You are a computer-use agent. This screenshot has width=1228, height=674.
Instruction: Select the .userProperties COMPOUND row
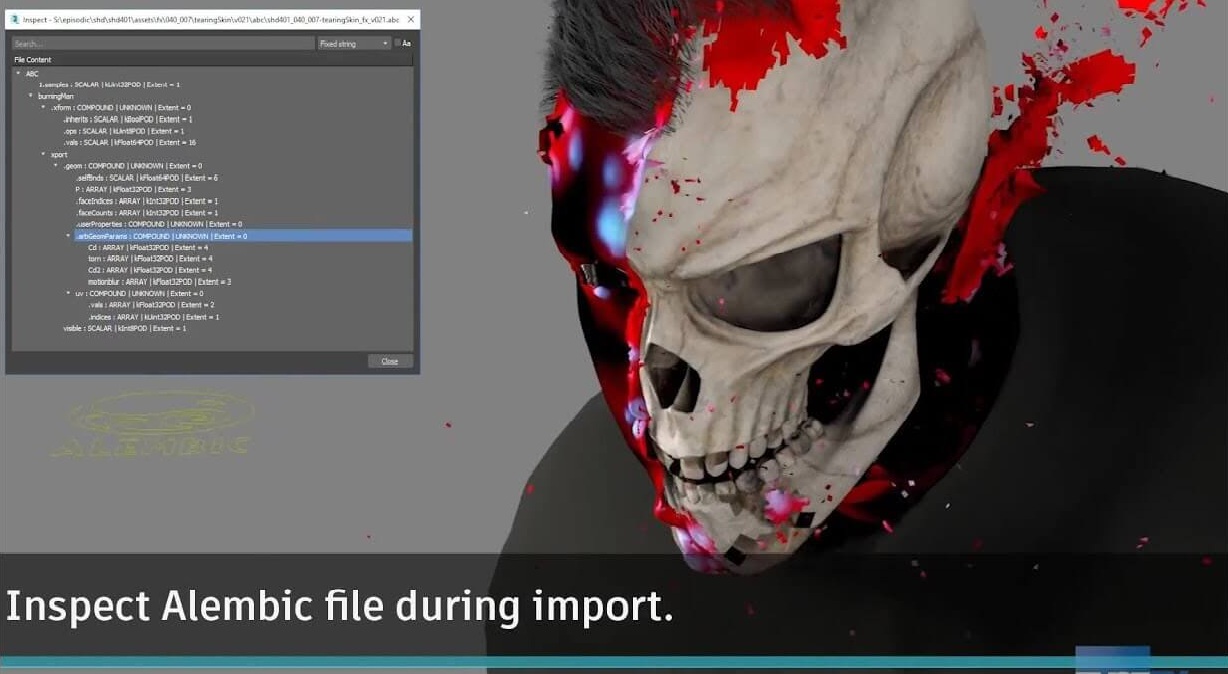(159, 224)
